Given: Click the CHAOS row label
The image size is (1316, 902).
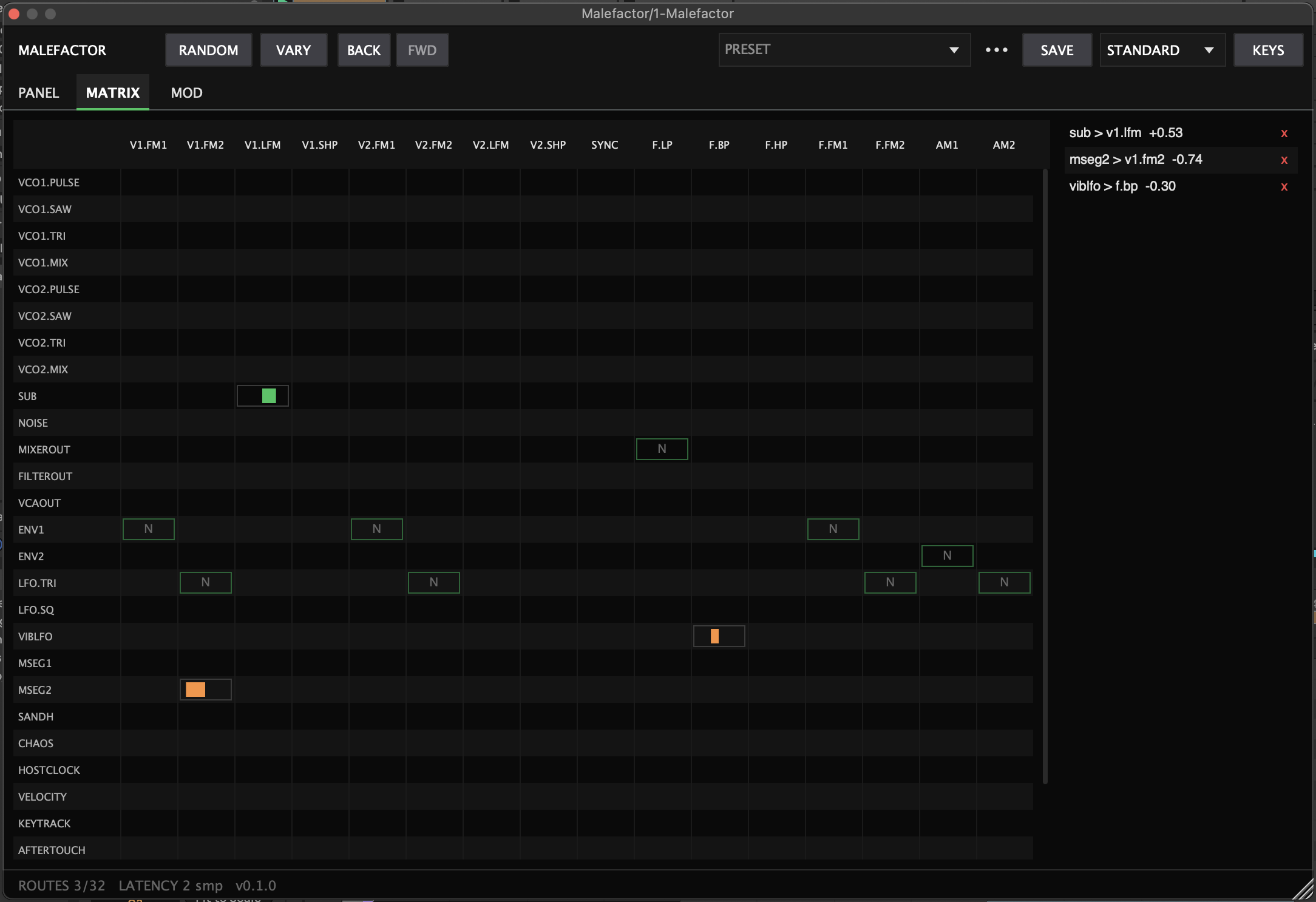Looking at the screenshot, I should [36, 744].
